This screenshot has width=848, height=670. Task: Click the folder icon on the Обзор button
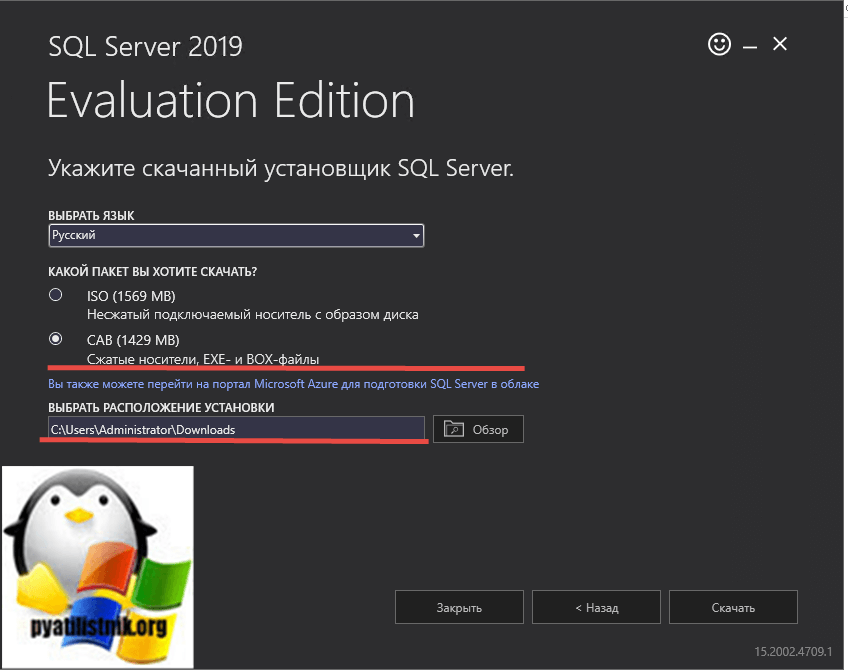(x=455, y=429)
